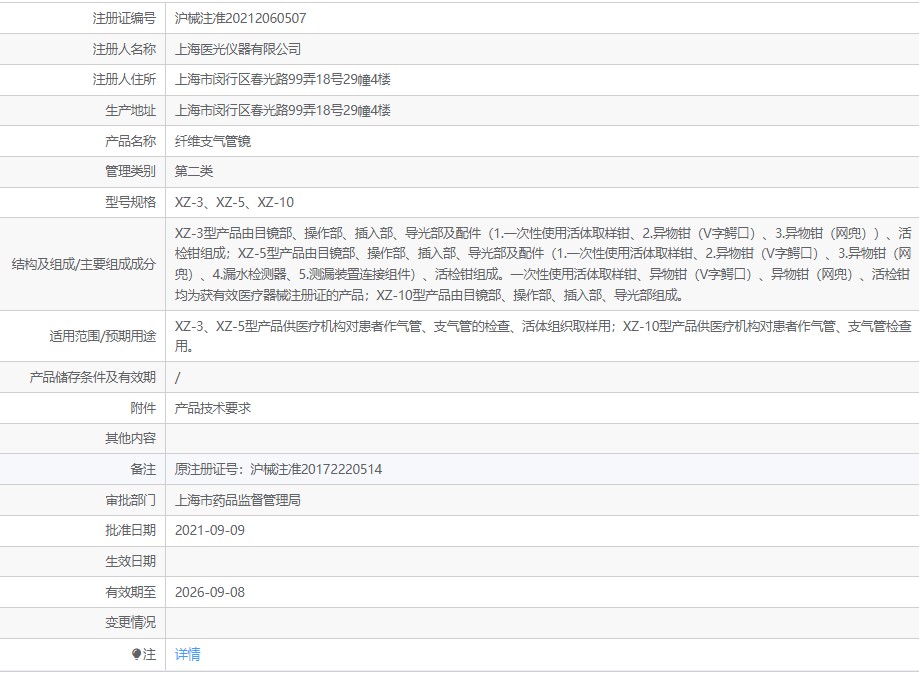Select expiry date 2026-09-08
Image resolution: width=919 pixels, height=679 pixels.
click(x=210, y=592)
